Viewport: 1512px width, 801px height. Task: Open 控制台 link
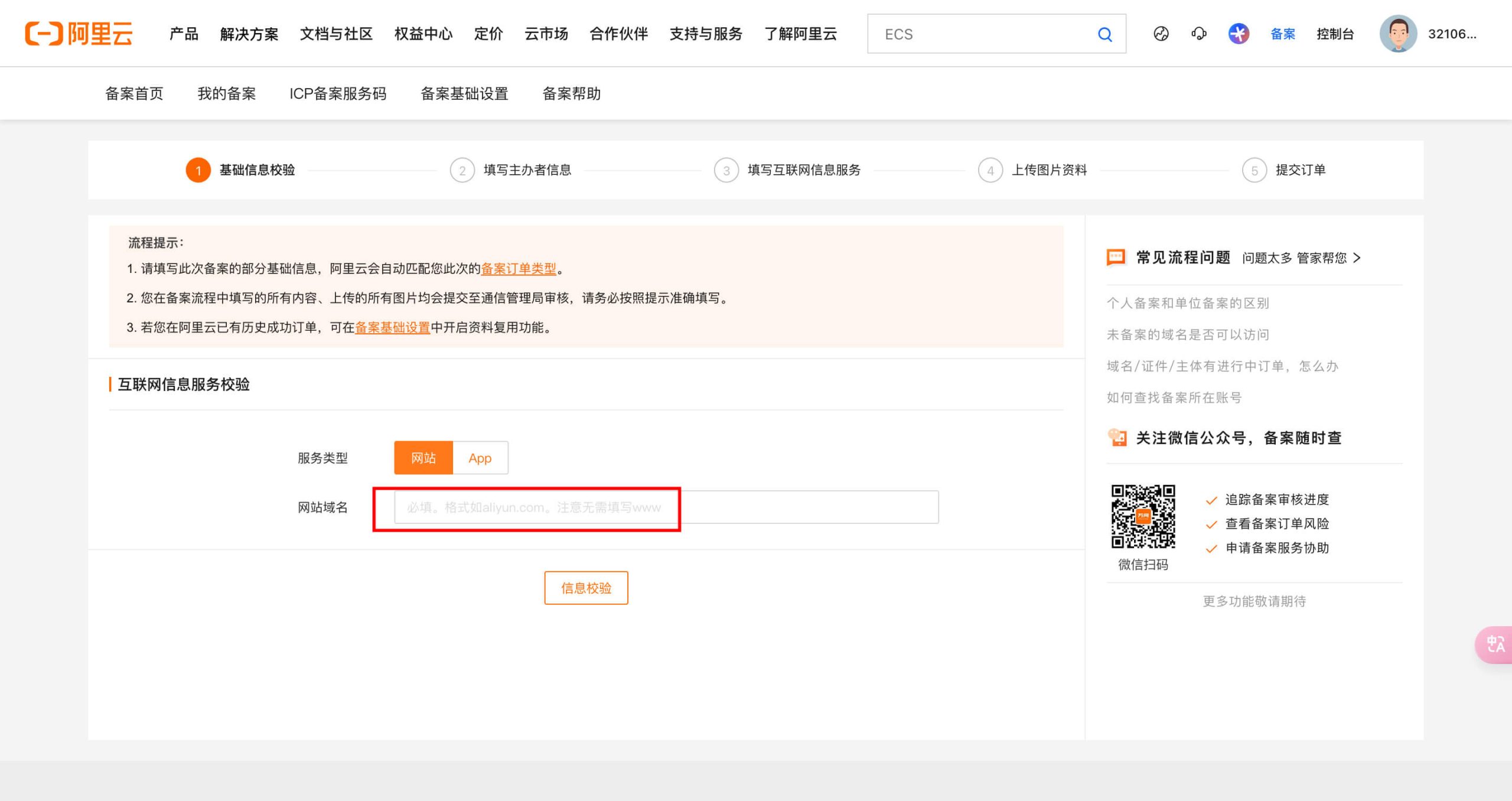click(1335, 34)
